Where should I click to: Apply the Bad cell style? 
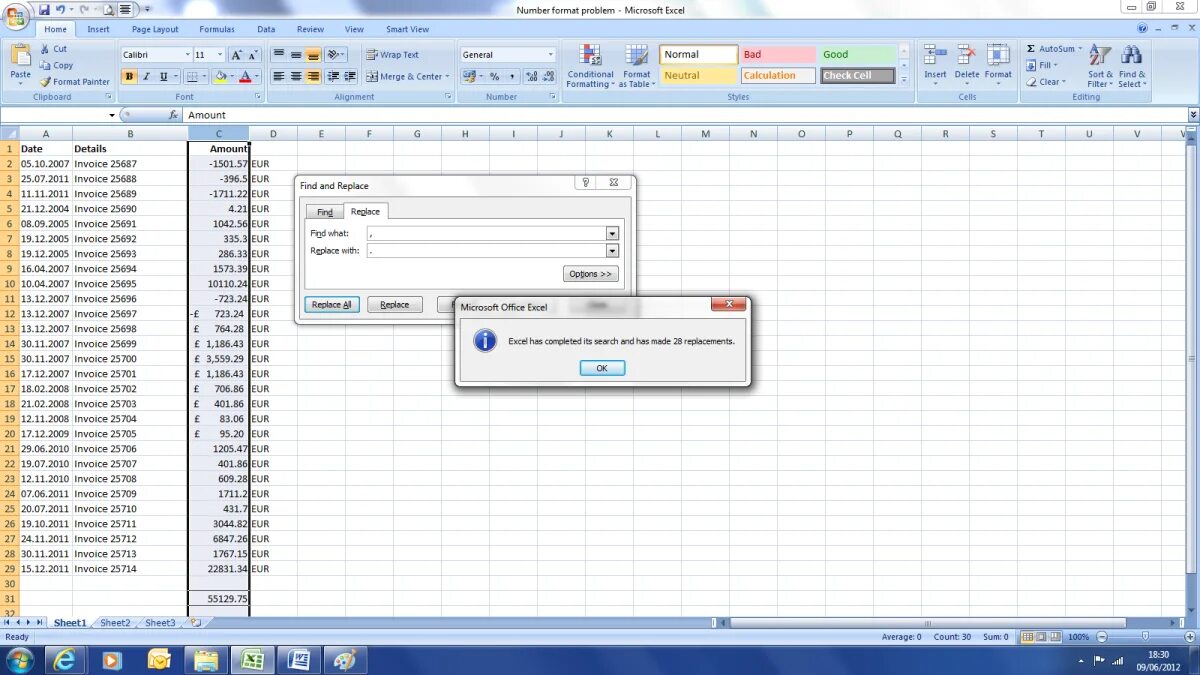[x=777, y=55]
